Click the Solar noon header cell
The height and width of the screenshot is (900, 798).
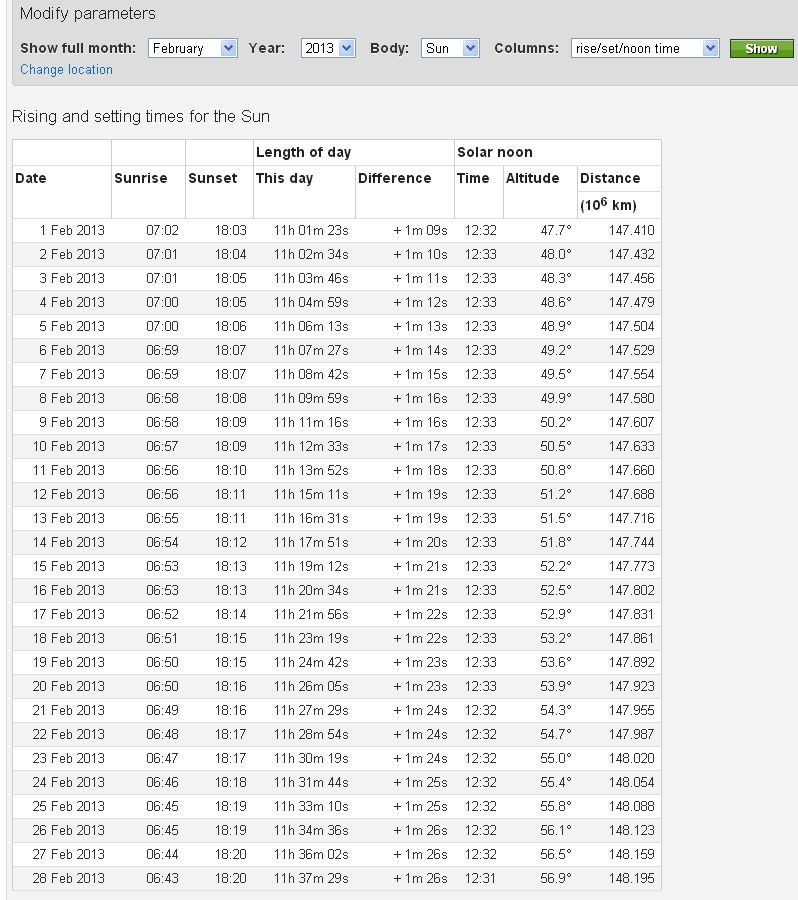coord(495,152)
